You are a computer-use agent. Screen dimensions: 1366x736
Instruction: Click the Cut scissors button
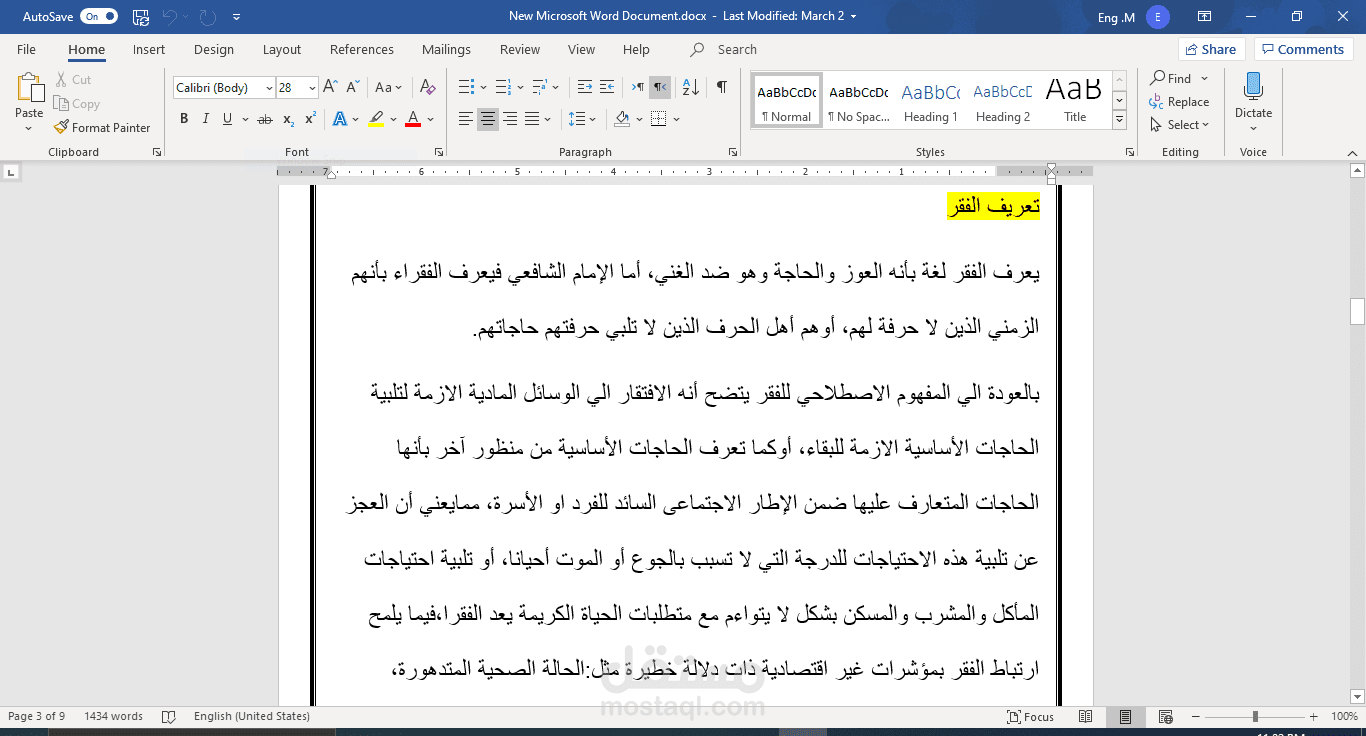[73, 80]
